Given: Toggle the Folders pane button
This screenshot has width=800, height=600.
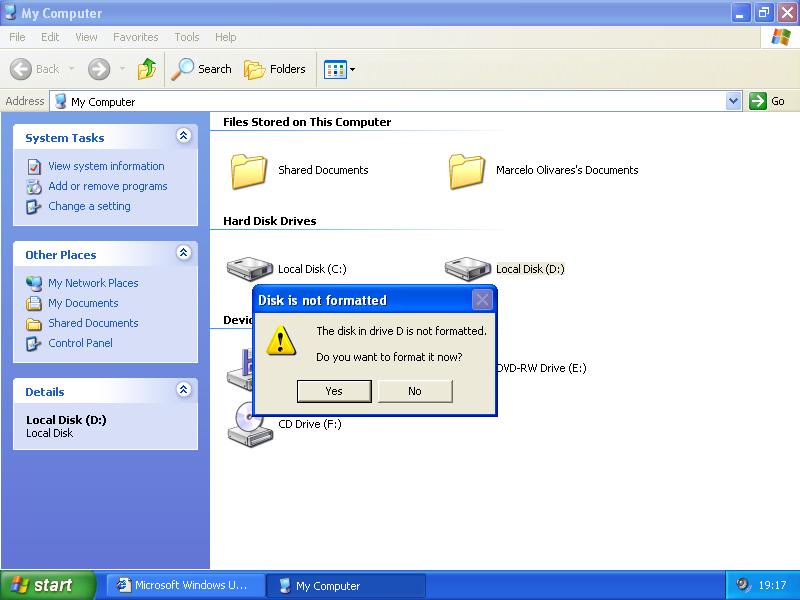Looking at the screenshot, I should [274, 69].
